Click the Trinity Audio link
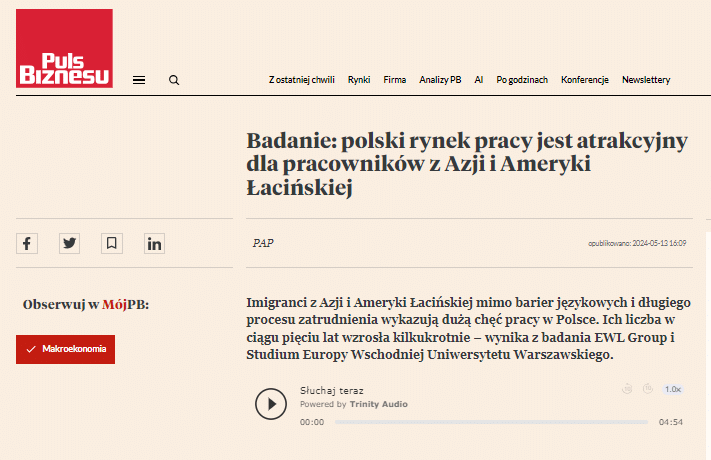Image resolution: width=711 pixels, height=460 pixels. [x=379, y=404]
